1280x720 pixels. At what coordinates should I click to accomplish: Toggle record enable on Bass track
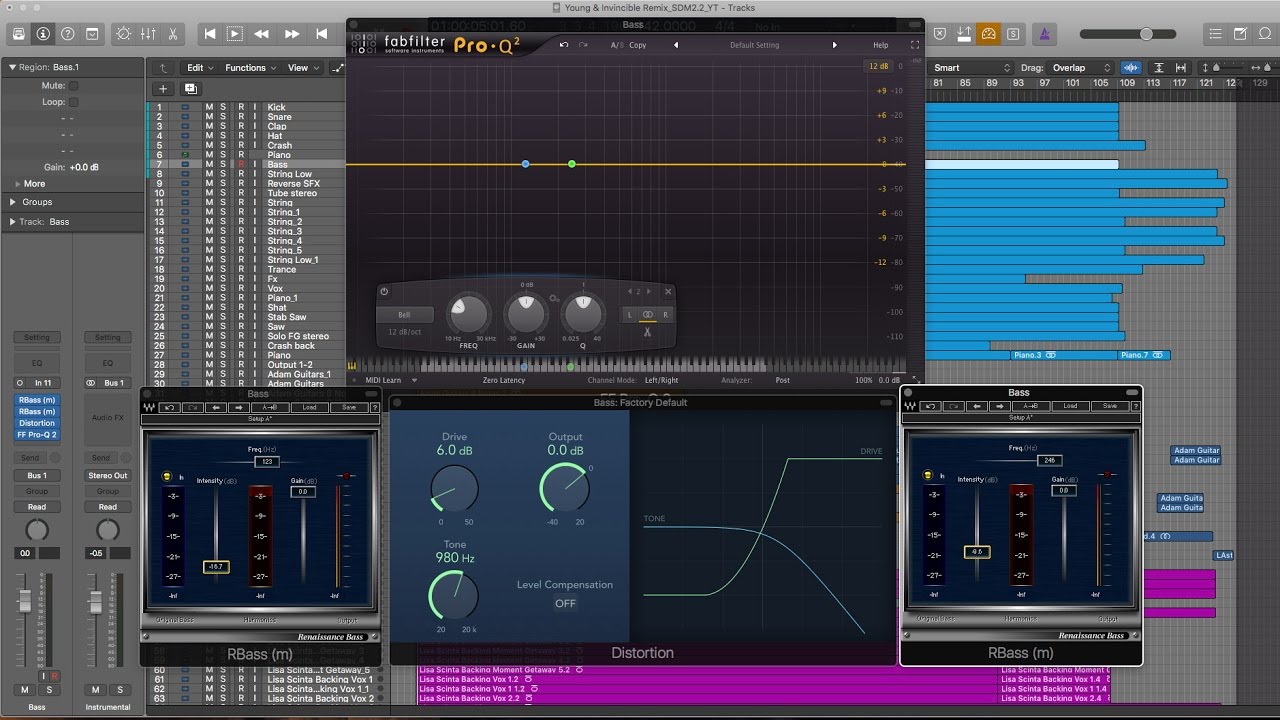240,164
